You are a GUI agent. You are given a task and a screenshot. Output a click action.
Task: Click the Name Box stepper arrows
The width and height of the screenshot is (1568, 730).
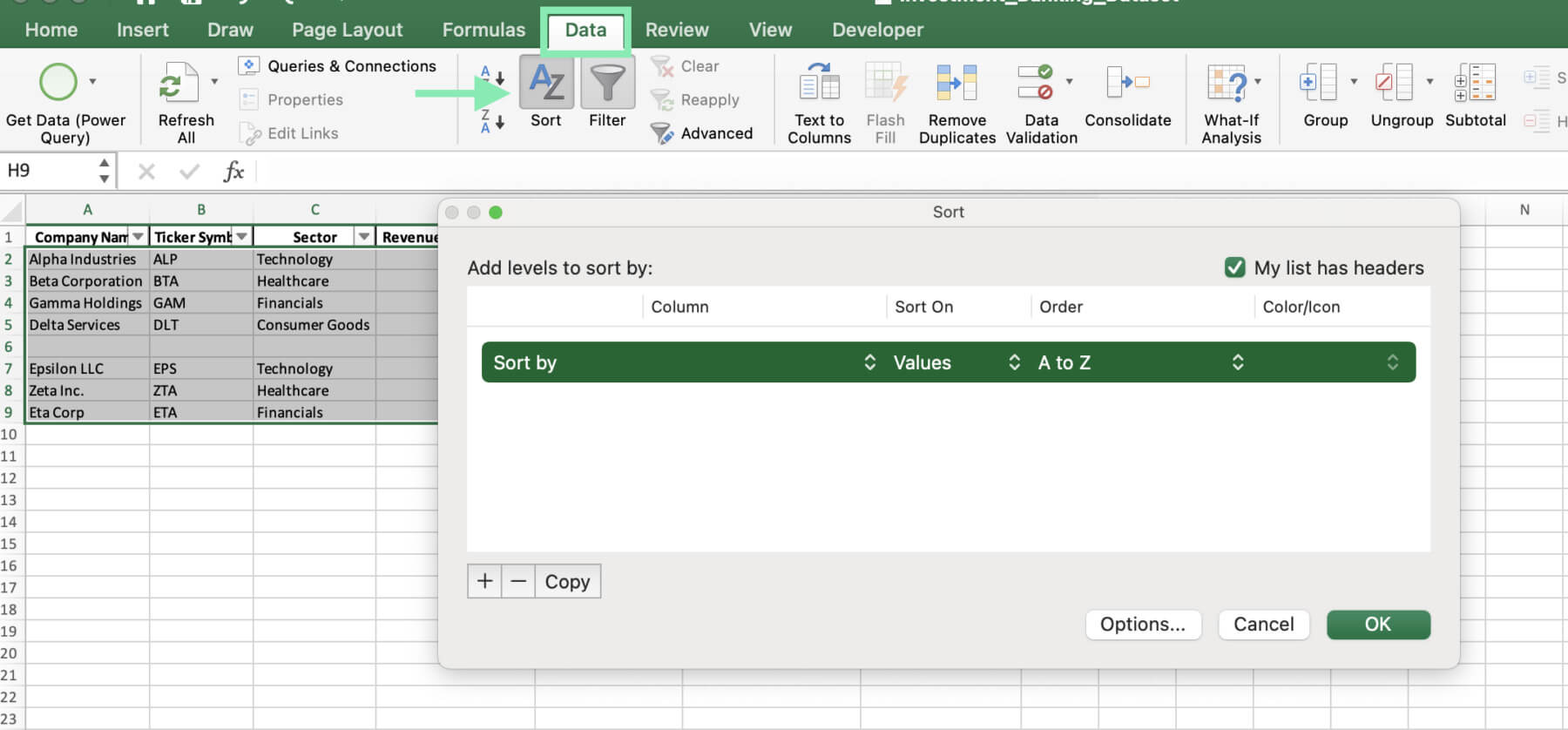105,171
